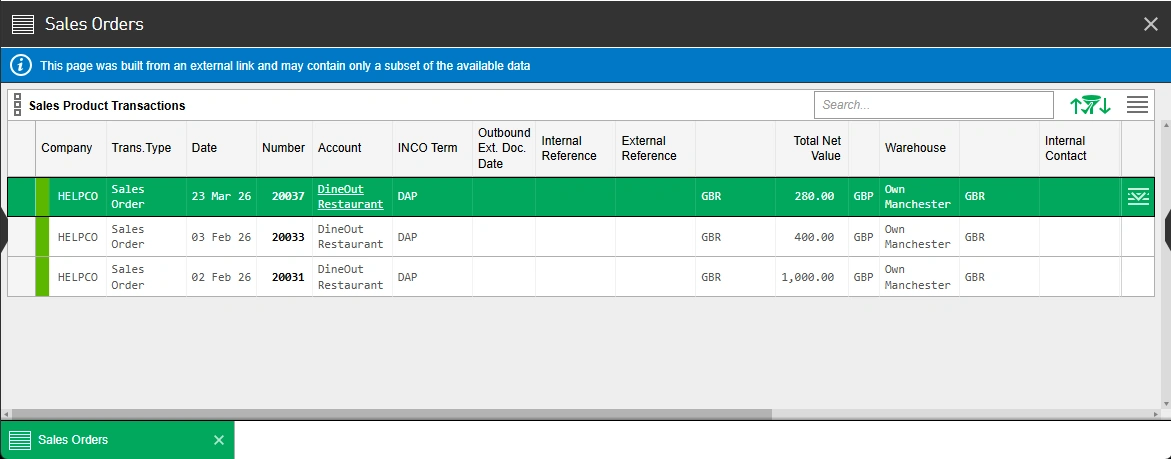This screenshot has width=1171, height=459.
Task: Sort by the Total Net Value column
Action: click(x=817, y=148)
